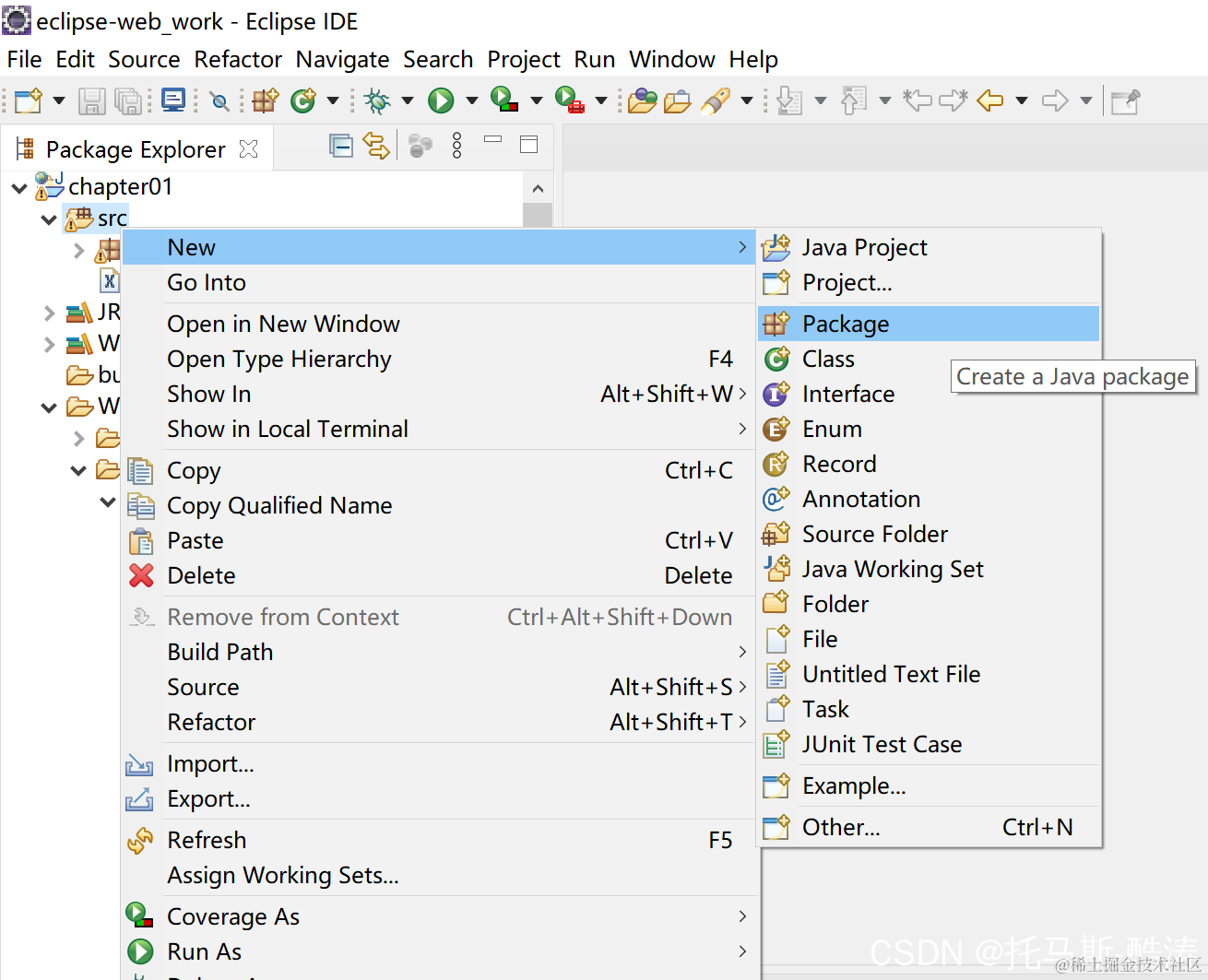Collapse the src folder node

(x=49, y=219)
